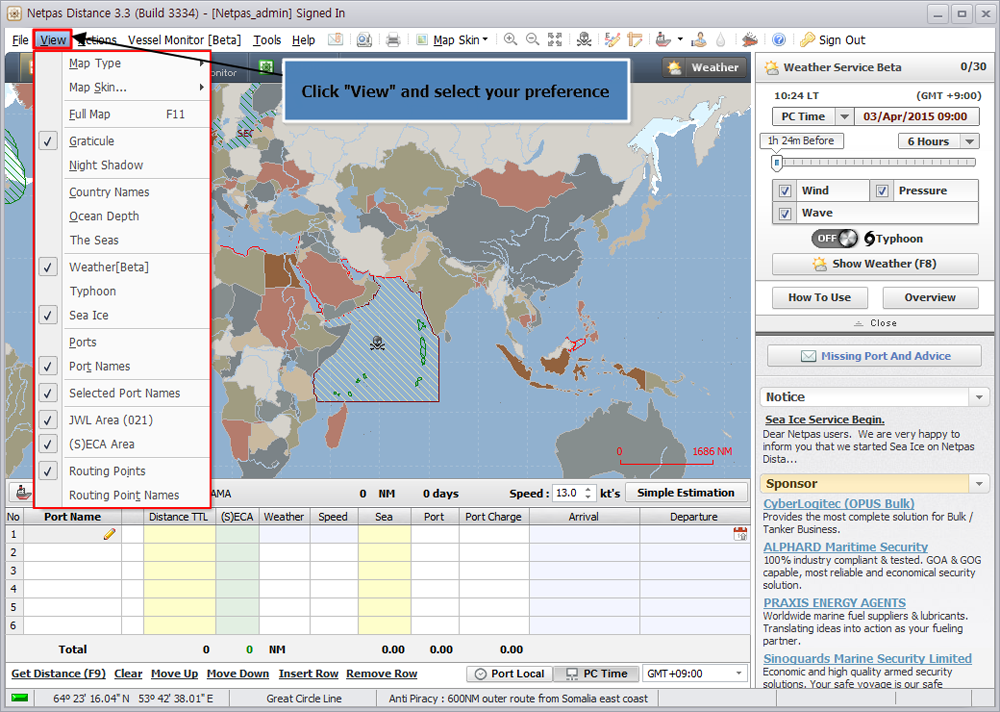This screenshot has height=712, width=1000.
Task: Click the envelope icon on Missing Port button
Action: pos(808,356)
